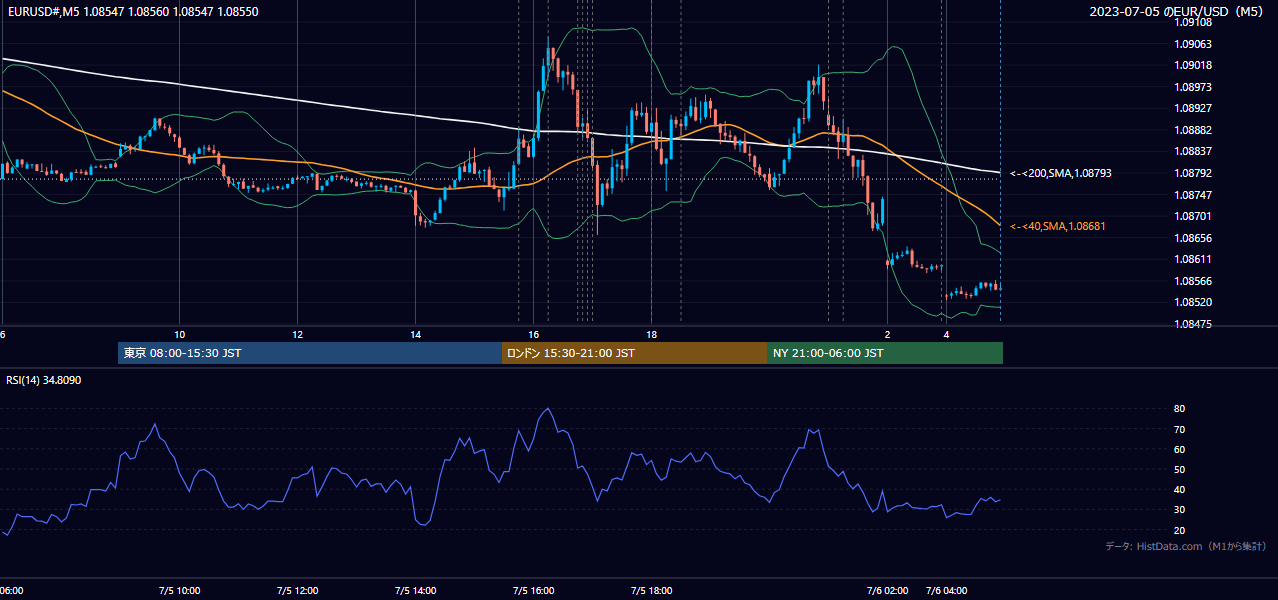
Task: Select the 200,SMA,1.08793 label
Action: [x=1061, y=173]
